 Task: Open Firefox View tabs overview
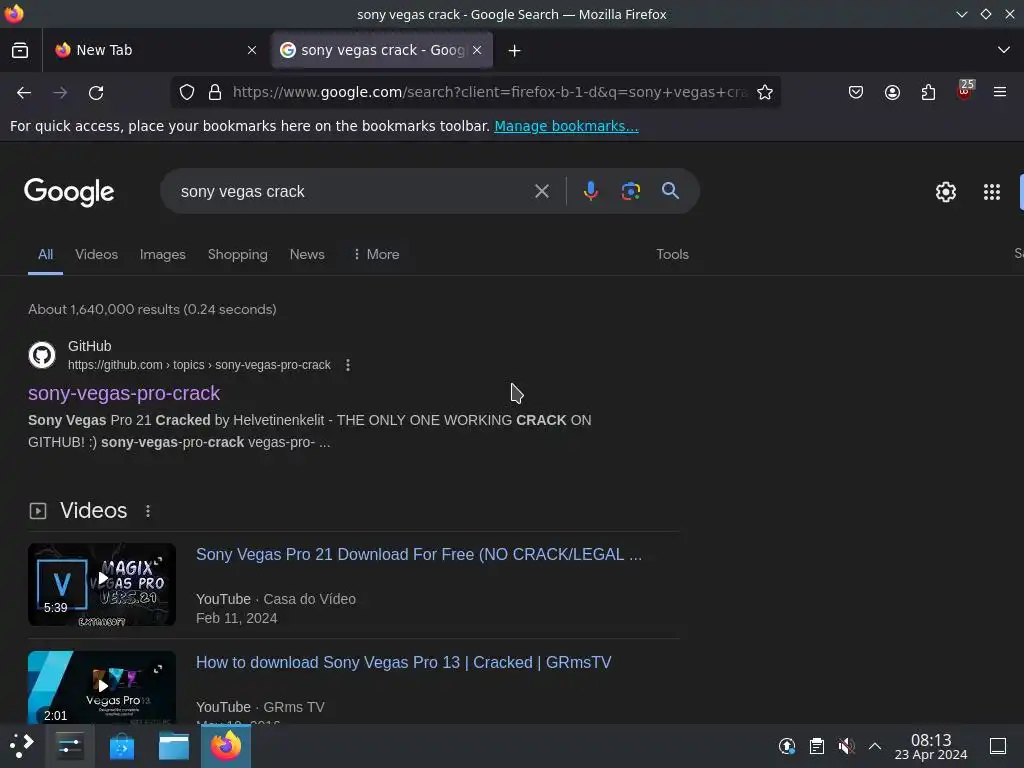click(x=20, y=50)
